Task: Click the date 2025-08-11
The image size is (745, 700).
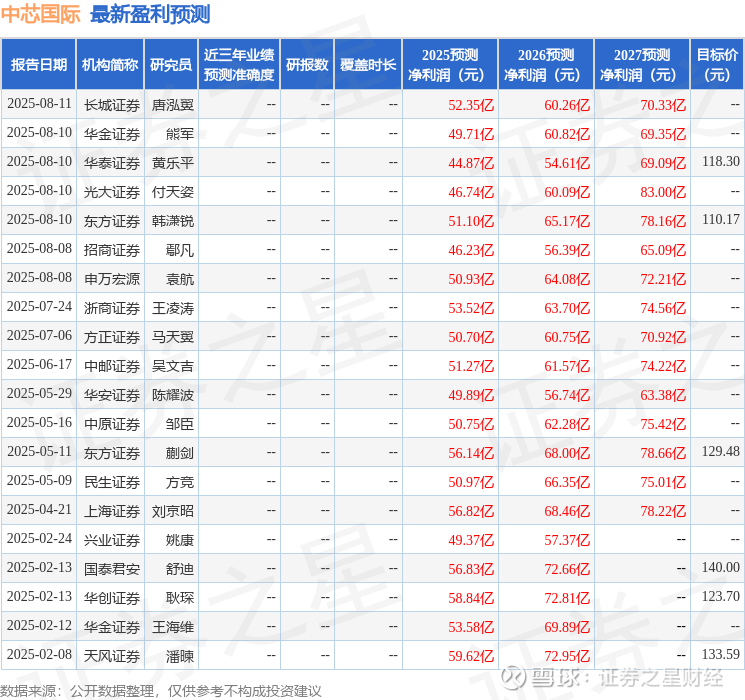Action: tap(39, 104)
